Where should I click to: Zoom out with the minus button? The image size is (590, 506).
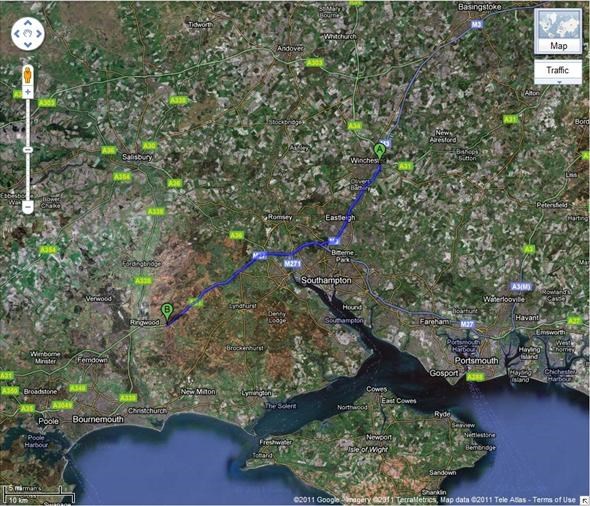click(x=28, y=206)
